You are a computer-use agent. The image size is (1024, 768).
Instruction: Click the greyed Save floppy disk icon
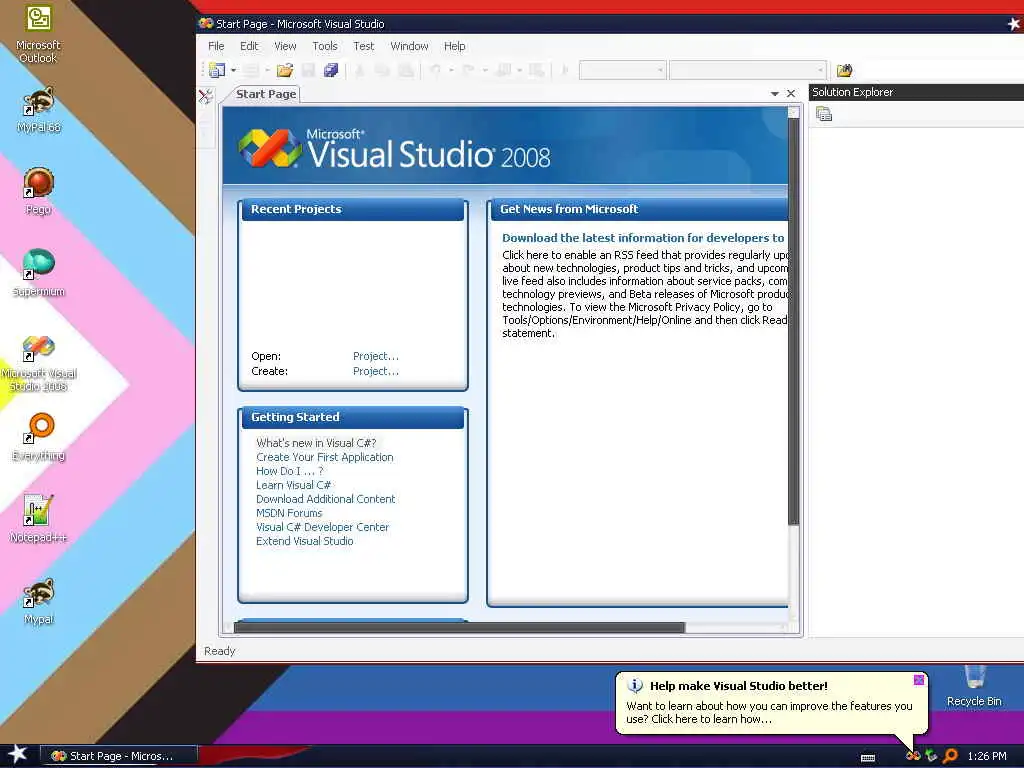point(308,70)
